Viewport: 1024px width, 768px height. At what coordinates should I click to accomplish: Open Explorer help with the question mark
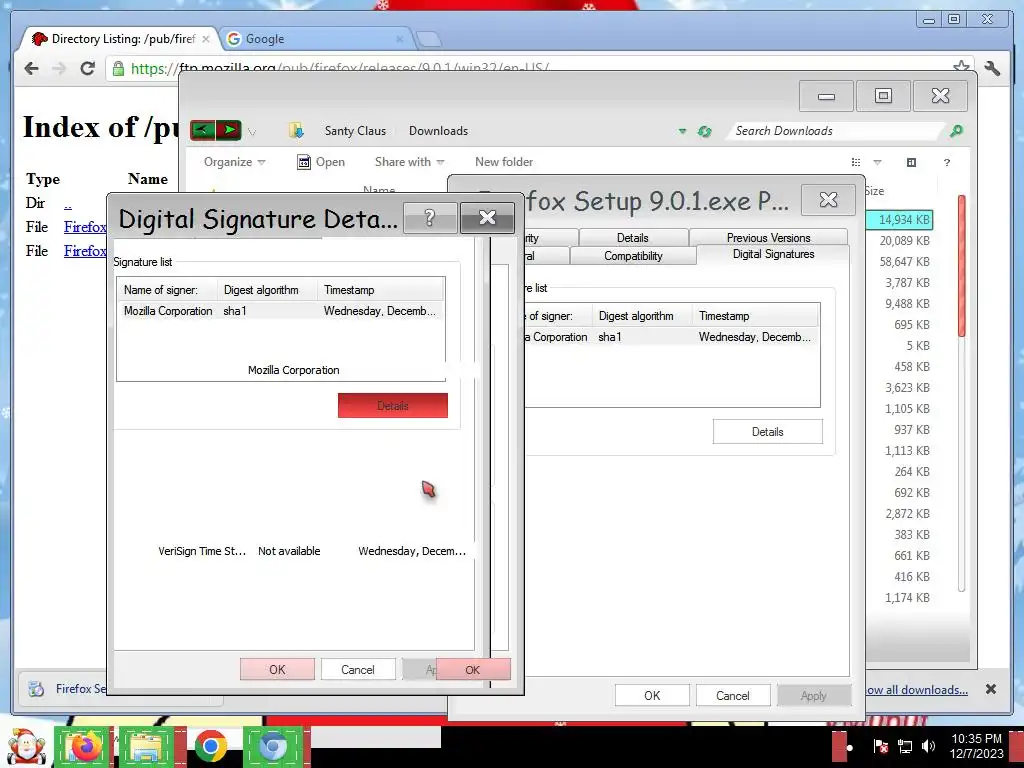947,163
